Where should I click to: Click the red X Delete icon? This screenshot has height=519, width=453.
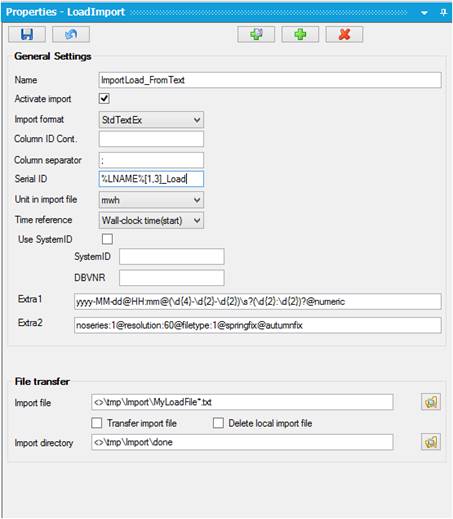pos(344,34)
